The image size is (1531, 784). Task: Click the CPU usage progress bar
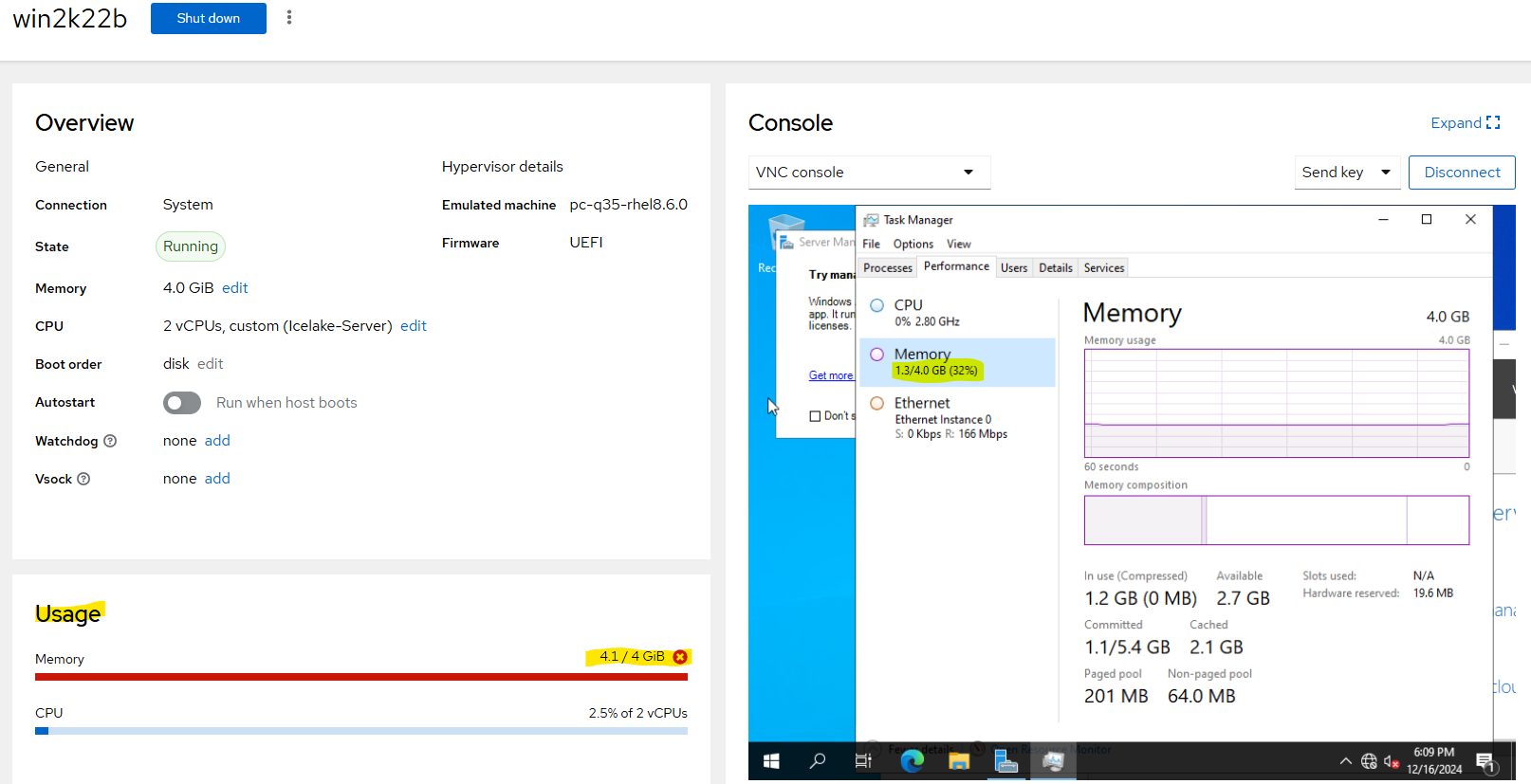(x=361, y=731)
